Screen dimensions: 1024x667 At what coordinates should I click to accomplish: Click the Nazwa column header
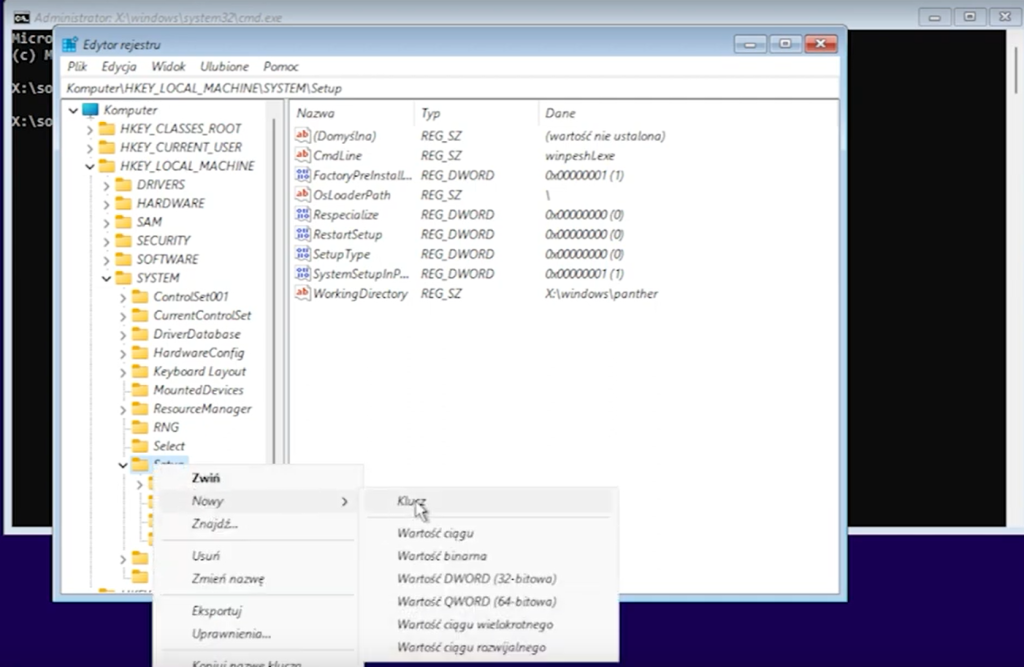[x=352, y=113]
